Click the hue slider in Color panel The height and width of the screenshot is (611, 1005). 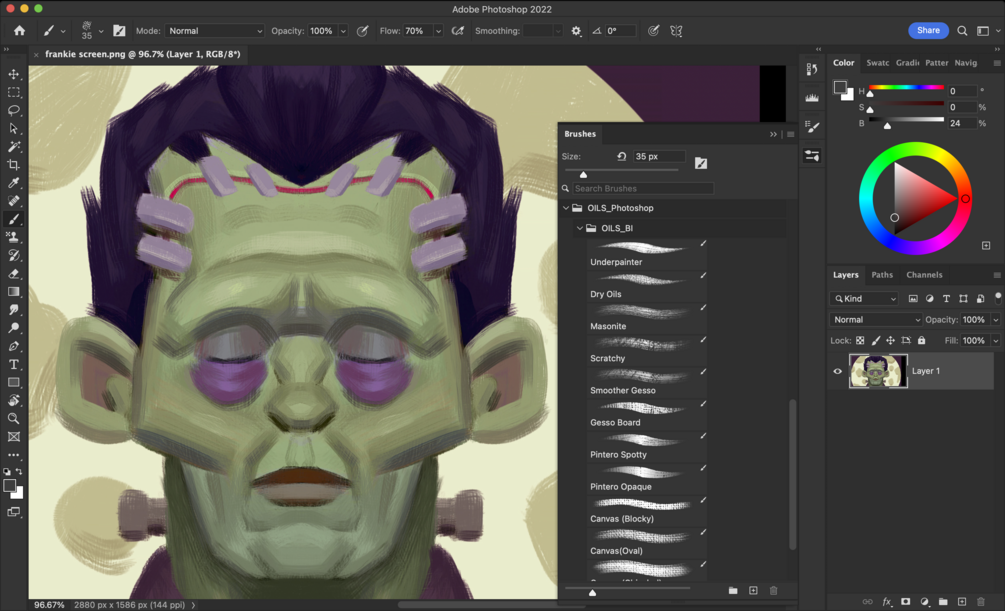pos(906,87)
